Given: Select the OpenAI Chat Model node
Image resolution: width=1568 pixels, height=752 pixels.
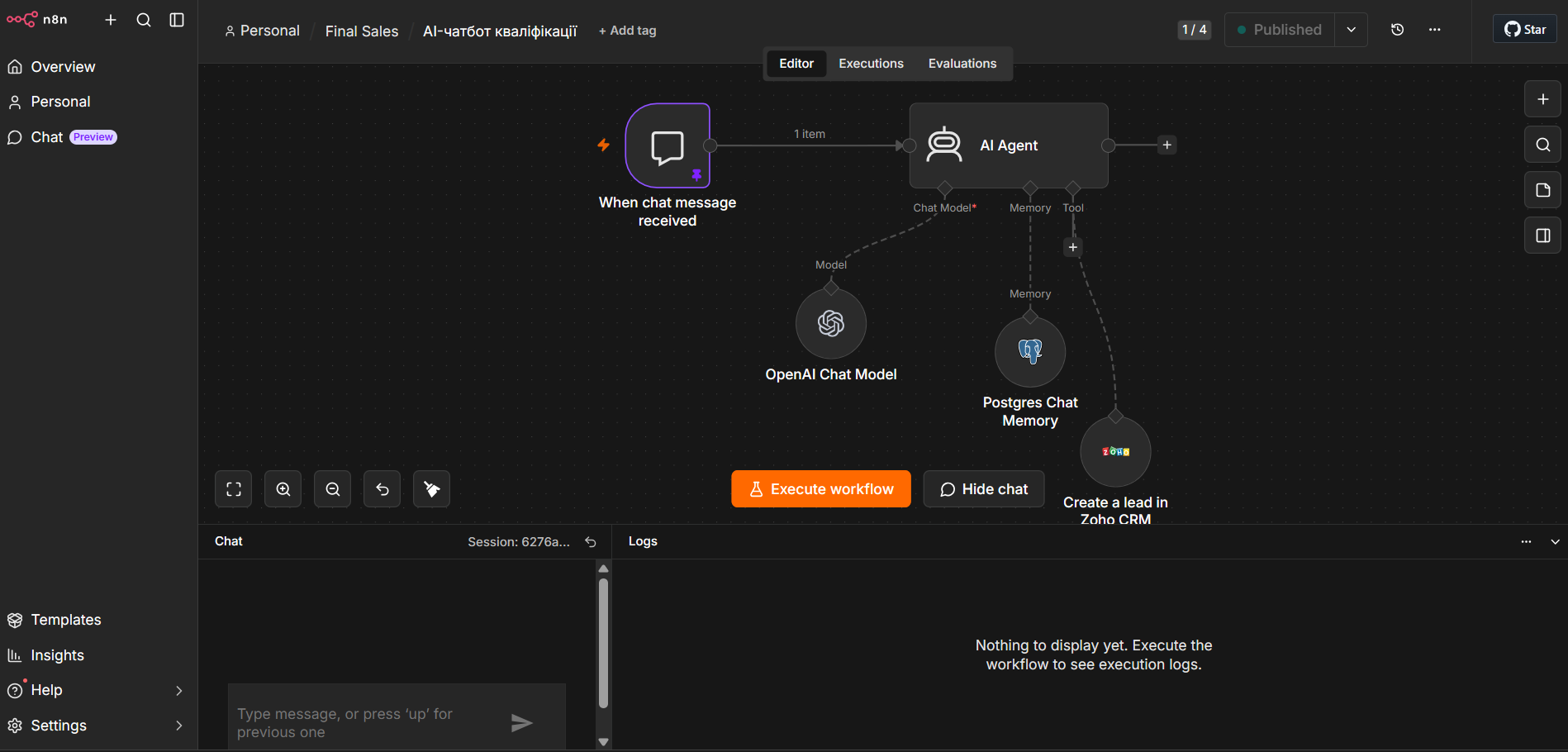Looking at the screenshot, I should [831, 324].
